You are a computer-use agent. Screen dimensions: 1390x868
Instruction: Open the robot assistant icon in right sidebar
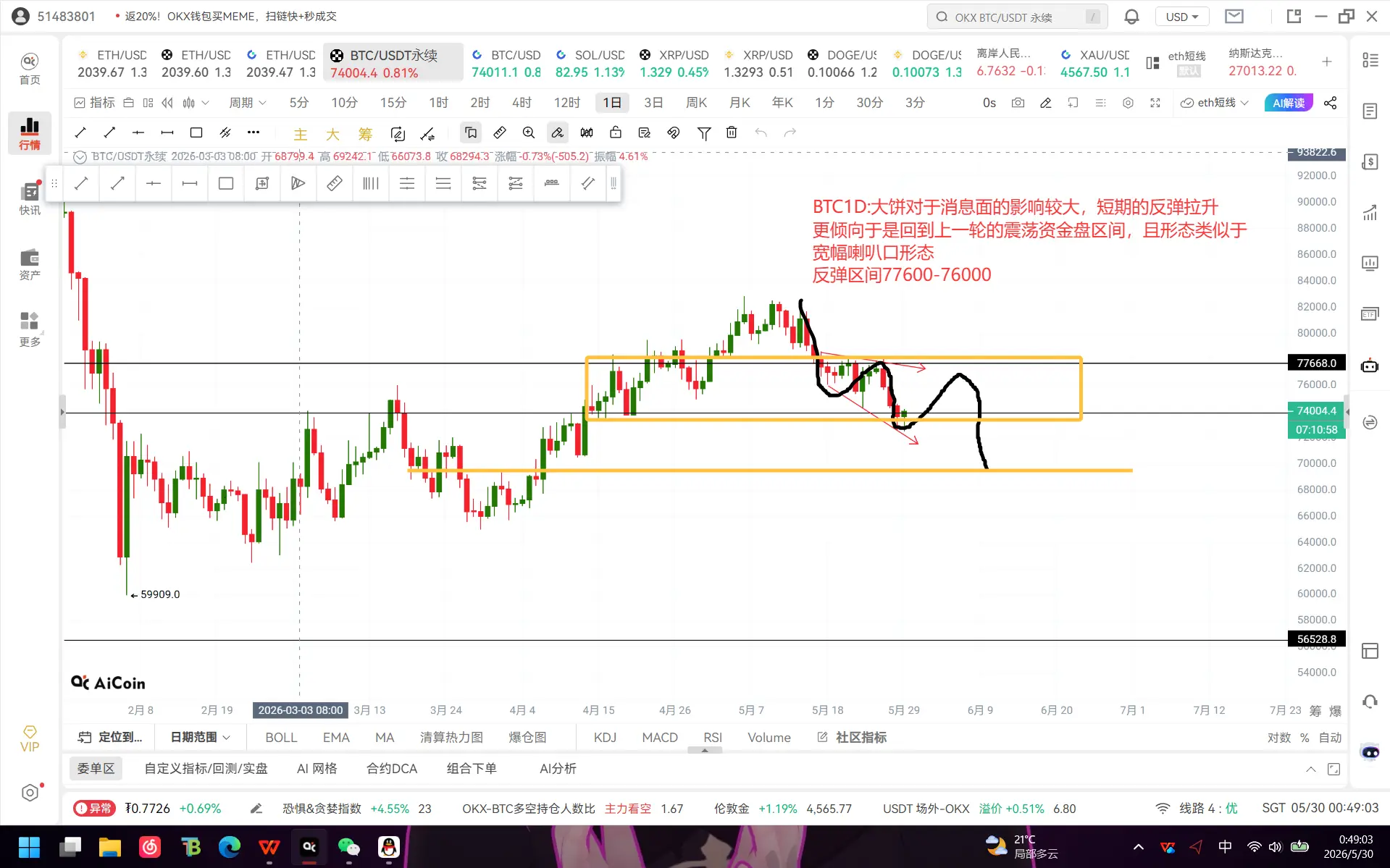tap(1370, 366)
